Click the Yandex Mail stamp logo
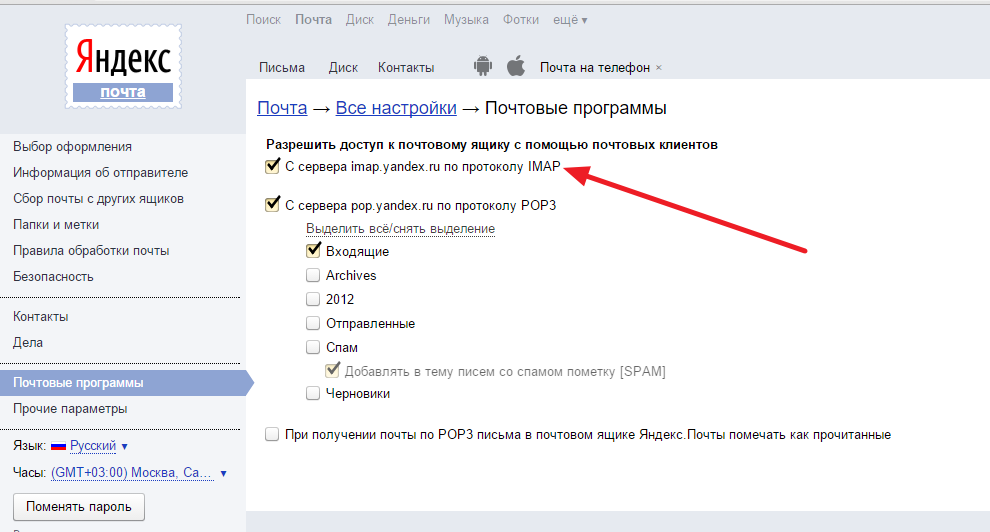The width and height of the screenshot is (990, 532). pyautogui.click(x=123, y=66)
